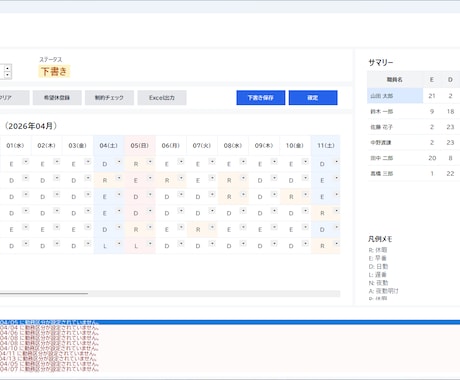
Task: Select 田中 二郎 in the summary table
Action: (395, 158)
